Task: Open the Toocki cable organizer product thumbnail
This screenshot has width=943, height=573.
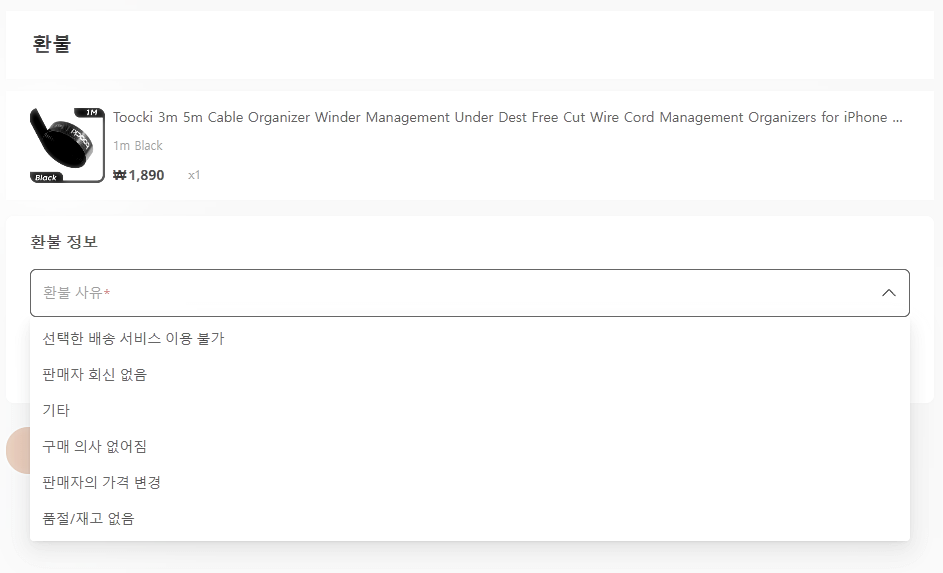Action: [67, 145]
